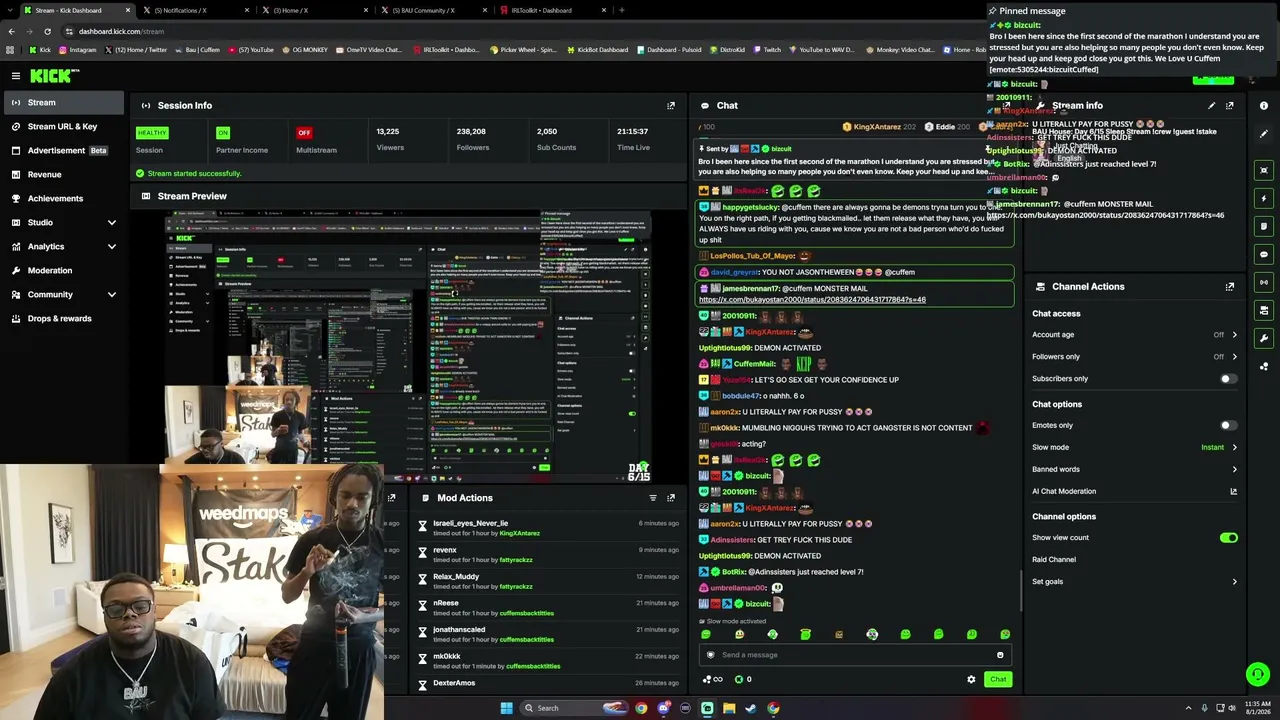This screenshot has width=1280, height=720.
Task: Open File Explorer from the taskbar
Action: coord(729,708)
